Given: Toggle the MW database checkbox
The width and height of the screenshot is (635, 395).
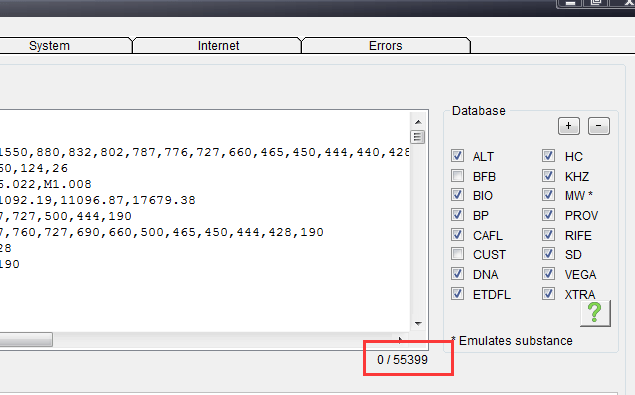Looking at the screenshot, I should pyautogui.click(x=548, y=195).
